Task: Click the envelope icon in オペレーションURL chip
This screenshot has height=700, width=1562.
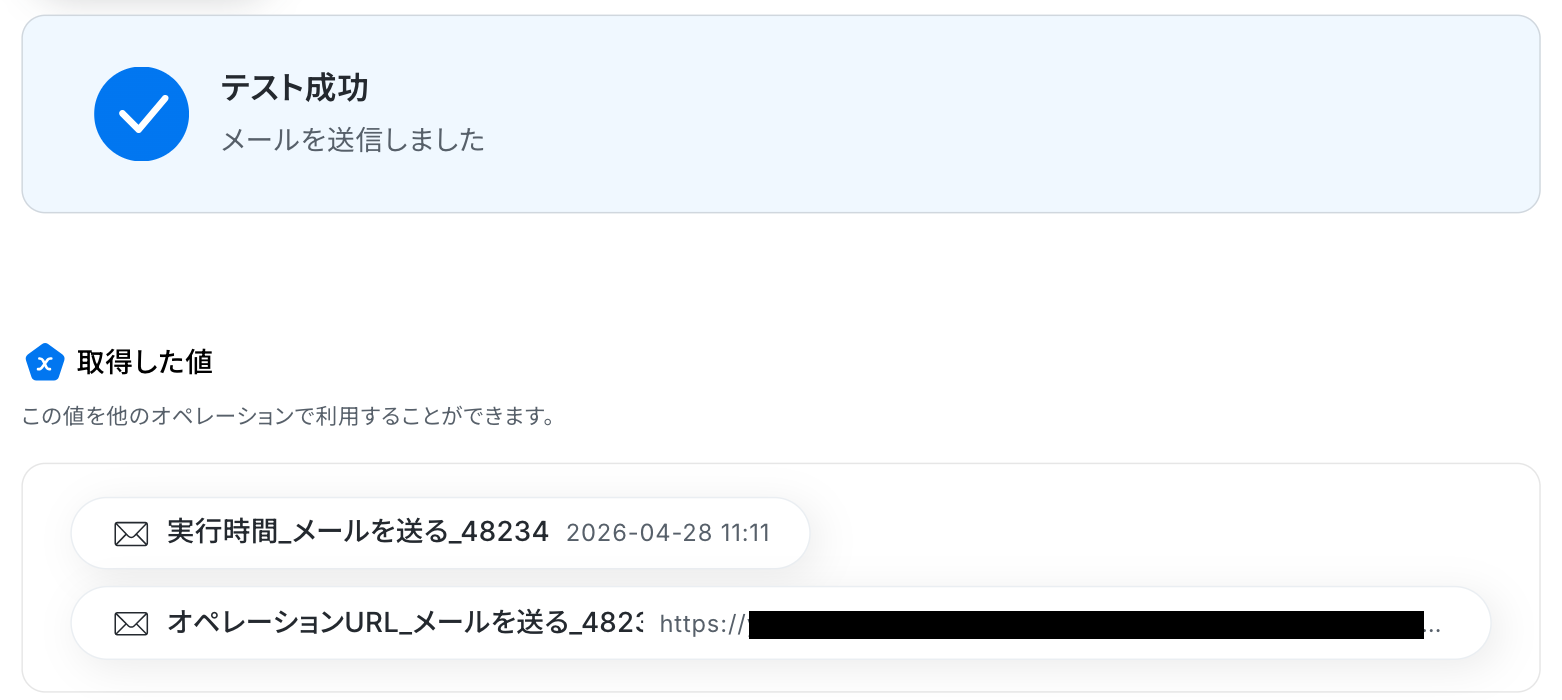Action: [x=131, y=623]
